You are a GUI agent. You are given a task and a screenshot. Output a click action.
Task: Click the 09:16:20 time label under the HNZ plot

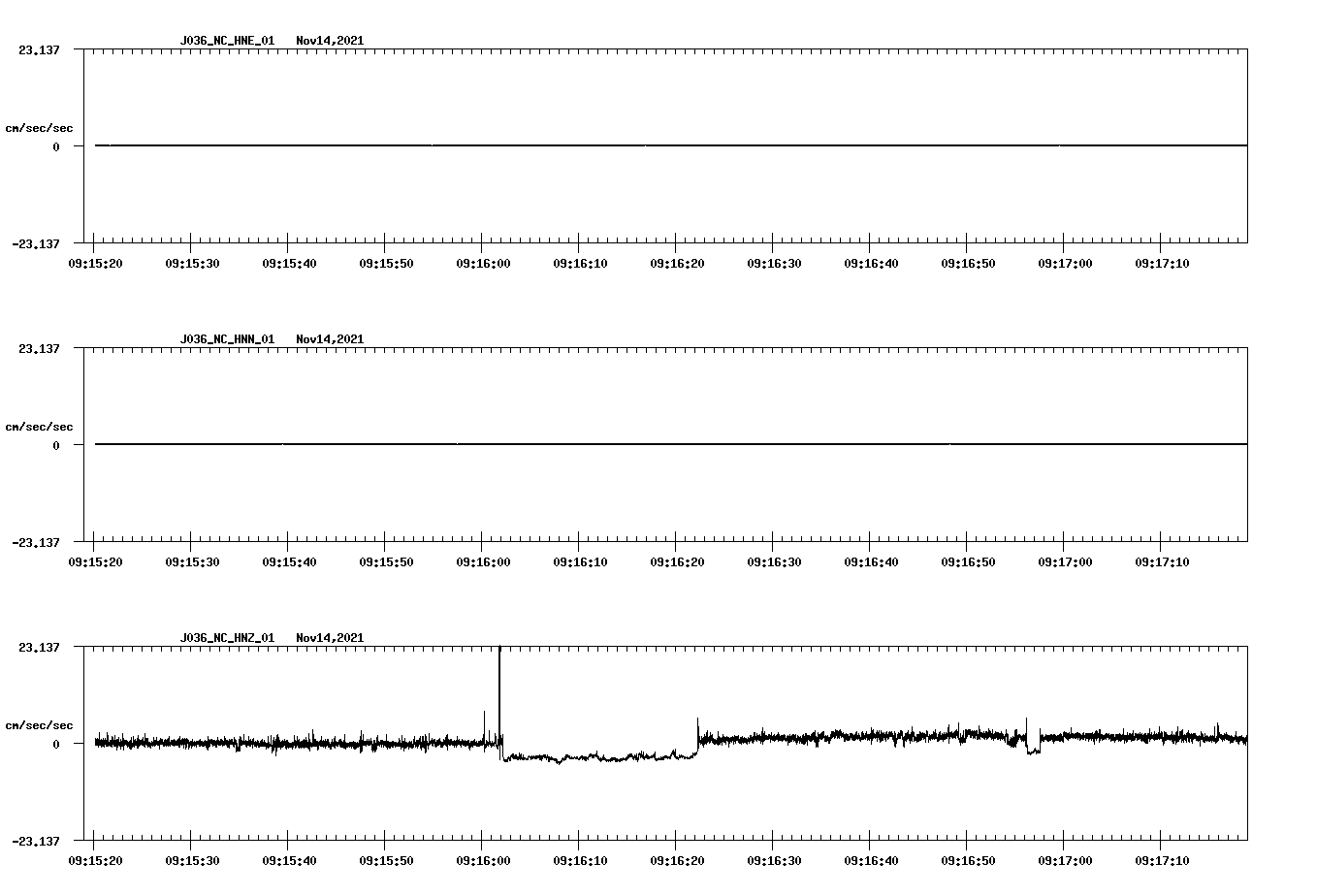pyautogui.click(x=677, y=861)
